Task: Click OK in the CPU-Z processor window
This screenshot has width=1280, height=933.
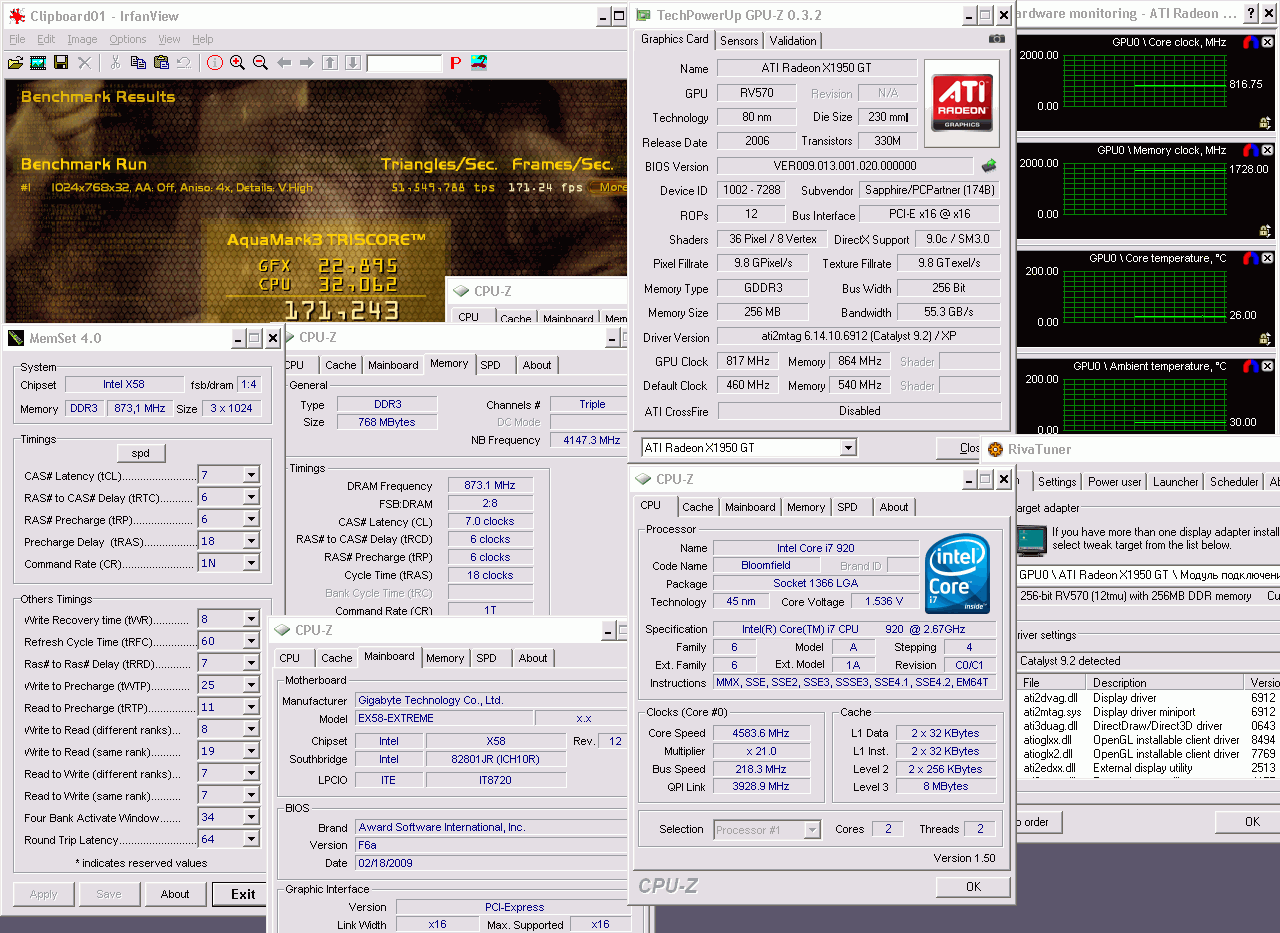Action: click(973, 886)
